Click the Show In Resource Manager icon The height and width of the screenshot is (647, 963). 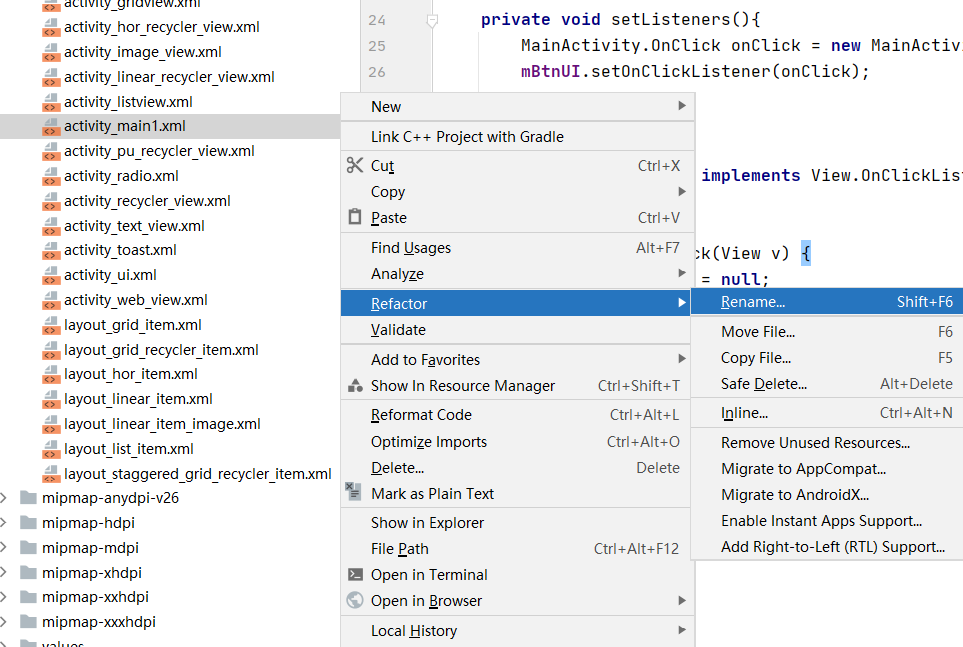(x=354, y=386)
